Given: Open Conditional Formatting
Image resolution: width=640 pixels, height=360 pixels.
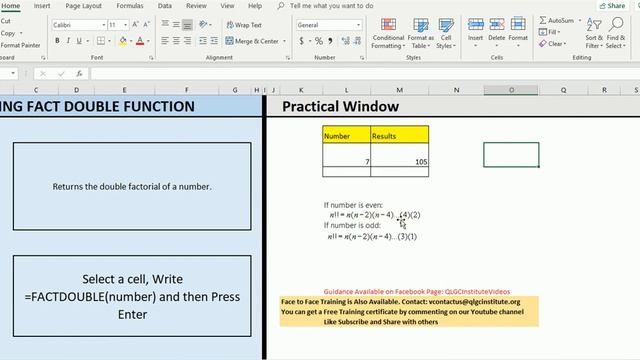Looking at the screenshot, I should (x=388, y=33).
